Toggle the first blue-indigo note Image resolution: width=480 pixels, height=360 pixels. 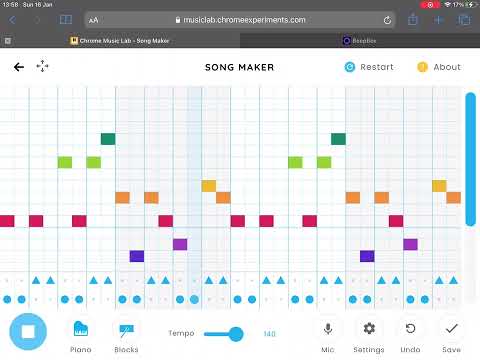137,256
